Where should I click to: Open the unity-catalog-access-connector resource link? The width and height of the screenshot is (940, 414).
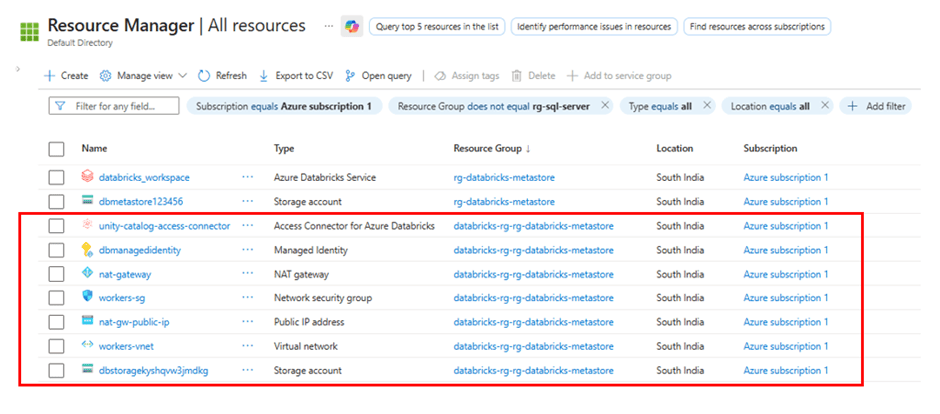tap(164, 226)
